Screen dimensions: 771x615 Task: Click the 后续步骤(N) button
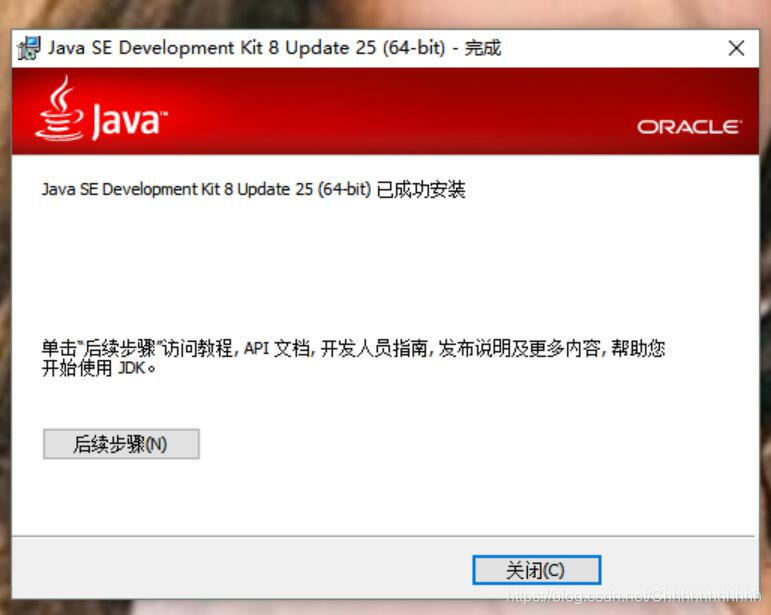click(121, 444)
